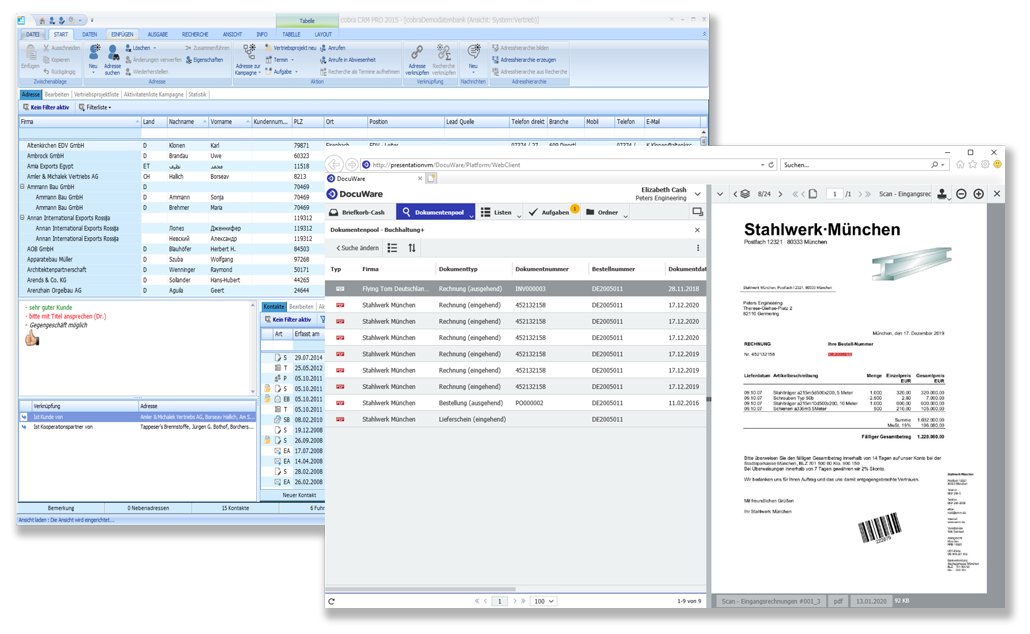This screenshot has height=634, width=1030.
Task: Click Vertriebsprojekt neu in ribbon
Action: [x=291, y=48]
